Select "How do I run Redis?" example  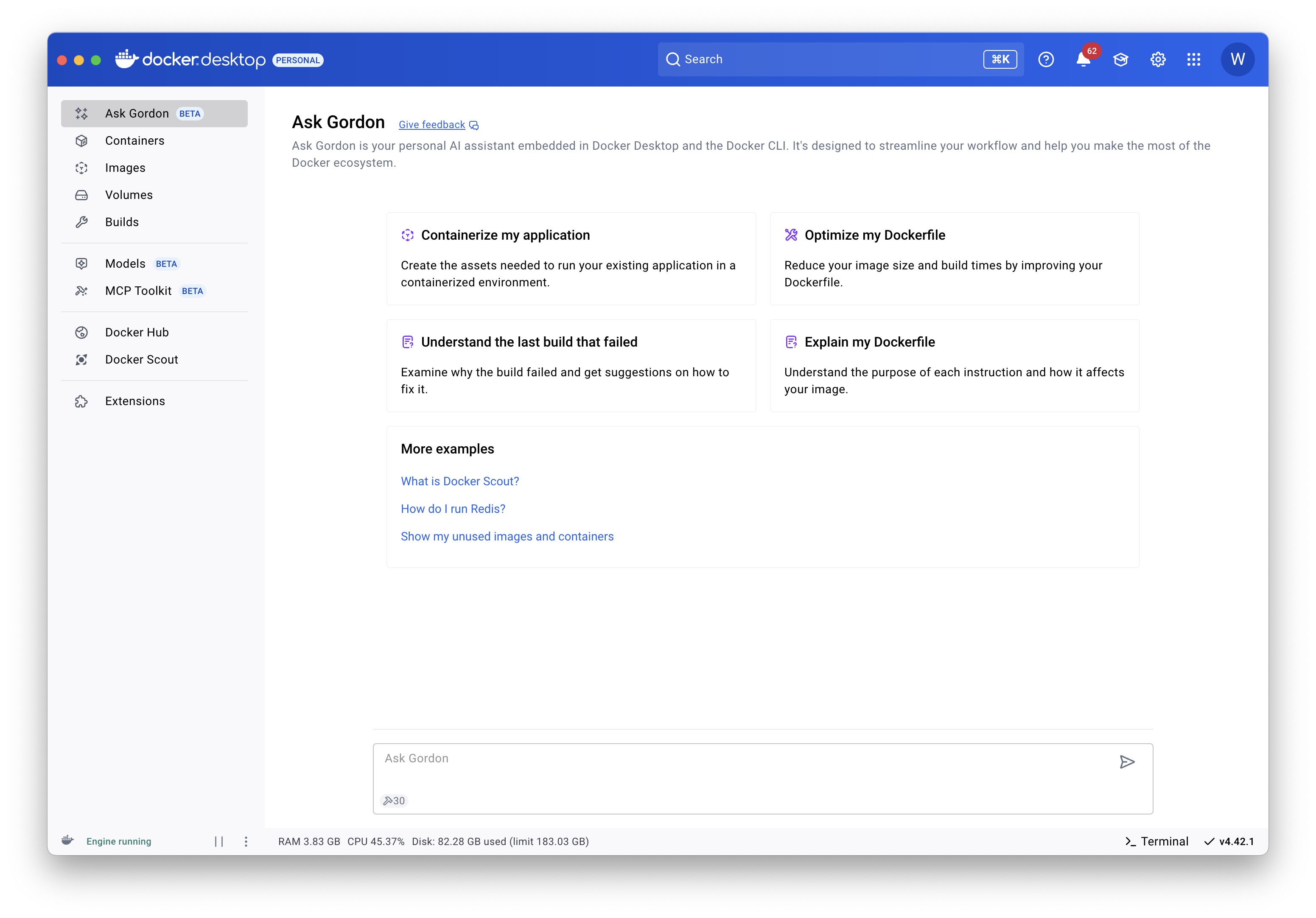click(453, 509)
